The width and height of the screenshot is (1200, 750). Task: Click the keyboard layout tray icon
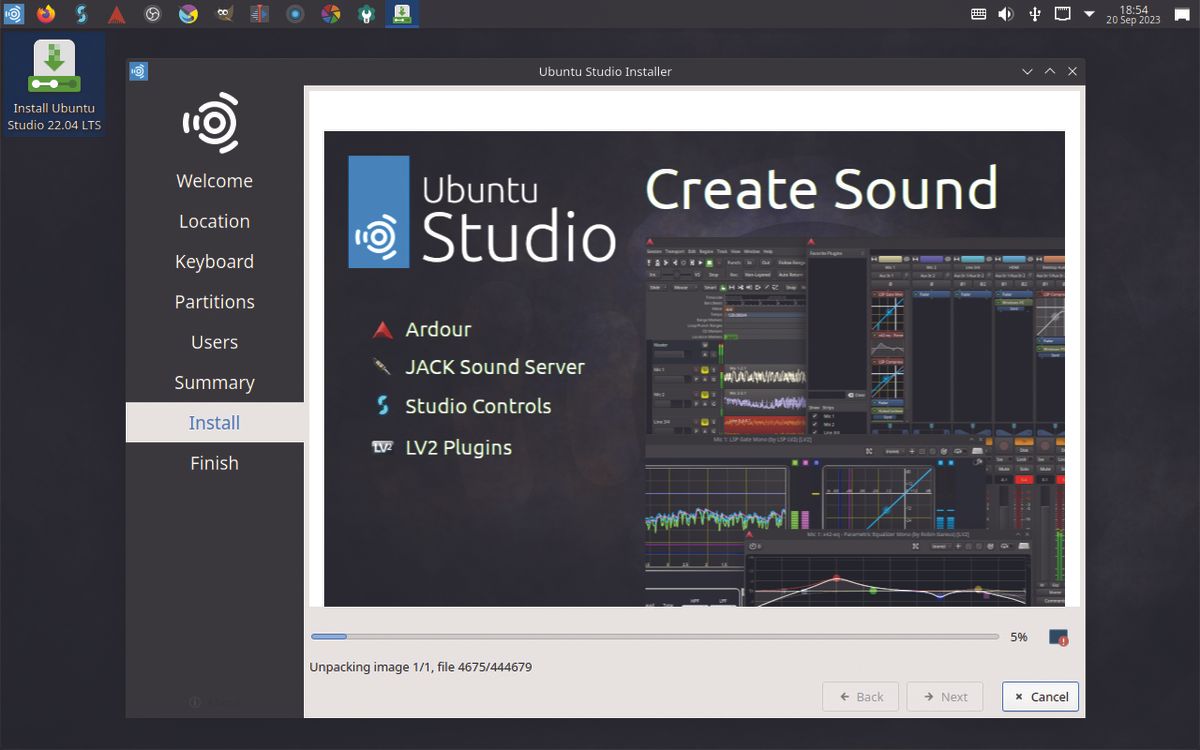click(x=977, y=13)
